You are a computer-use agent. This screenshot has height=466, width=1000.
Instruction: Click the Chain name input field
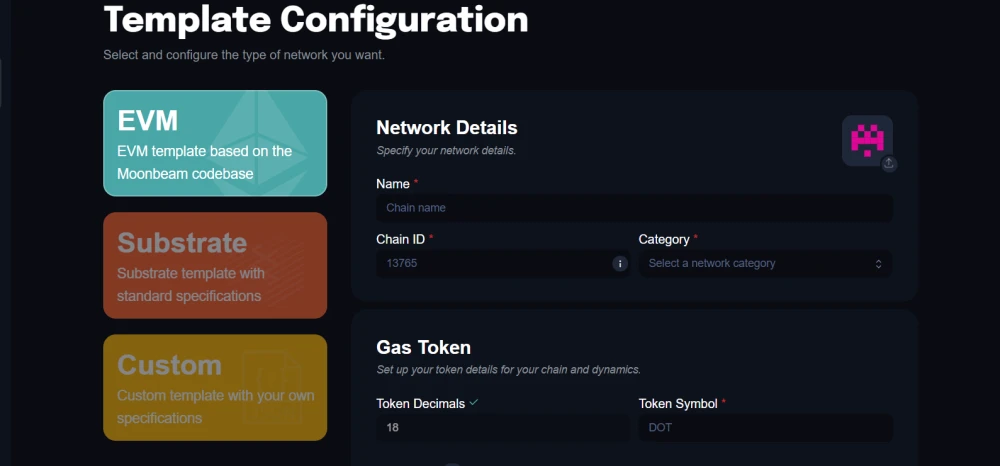coord(635,208)
